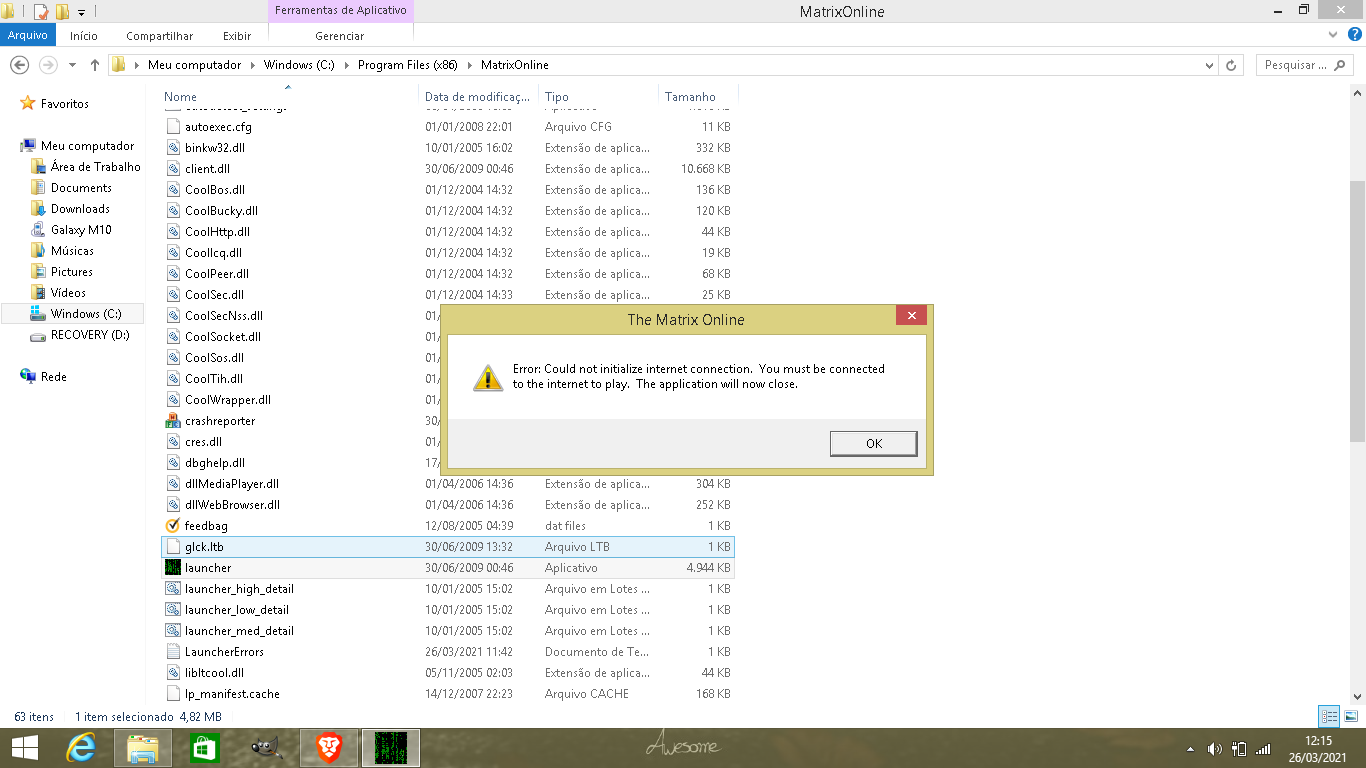Select the crashreporter file

coord(219,421)
